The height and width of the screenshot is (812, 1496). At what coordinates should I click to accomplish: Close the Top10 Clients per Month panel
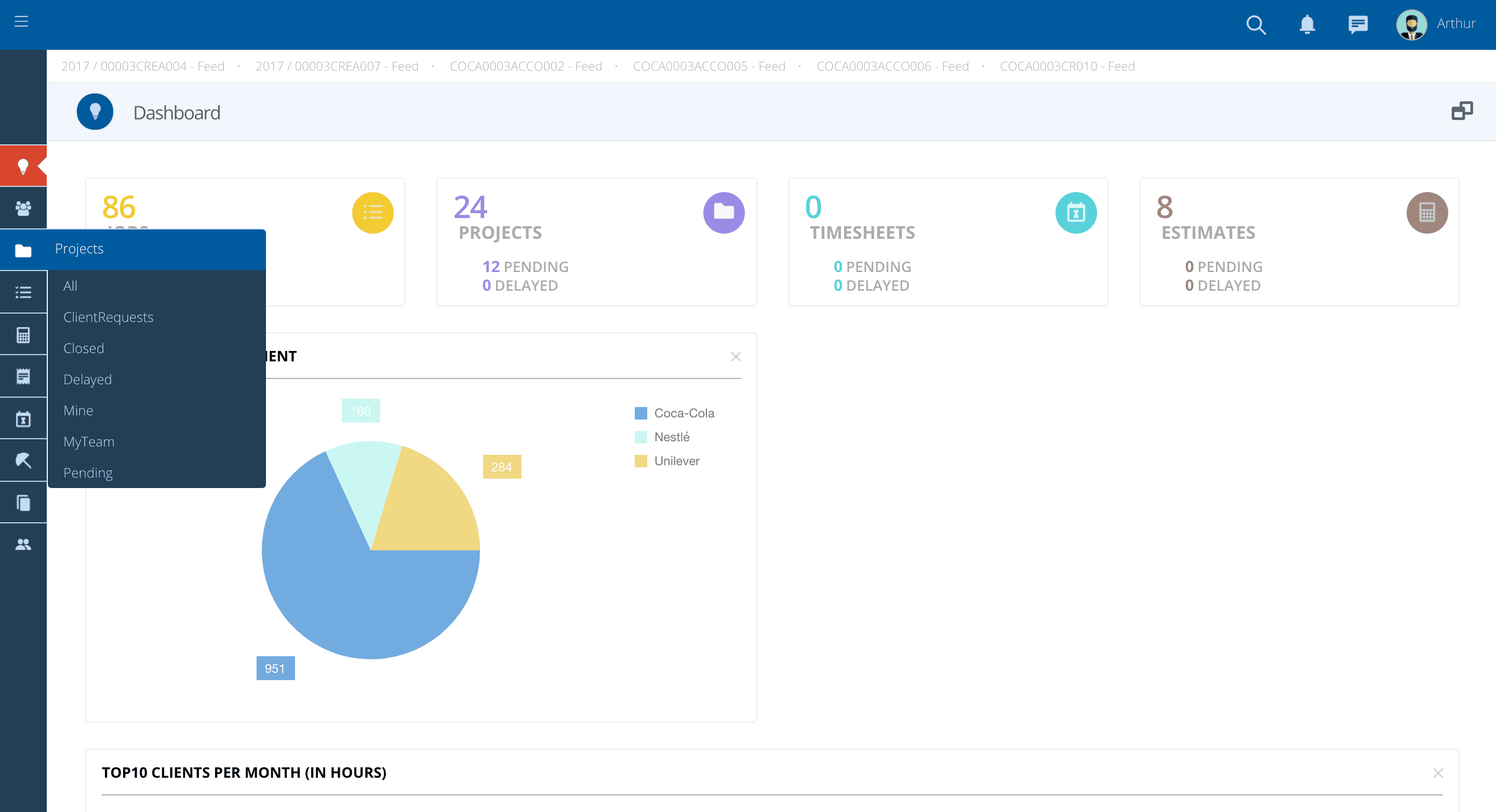tap(1437, 773)
